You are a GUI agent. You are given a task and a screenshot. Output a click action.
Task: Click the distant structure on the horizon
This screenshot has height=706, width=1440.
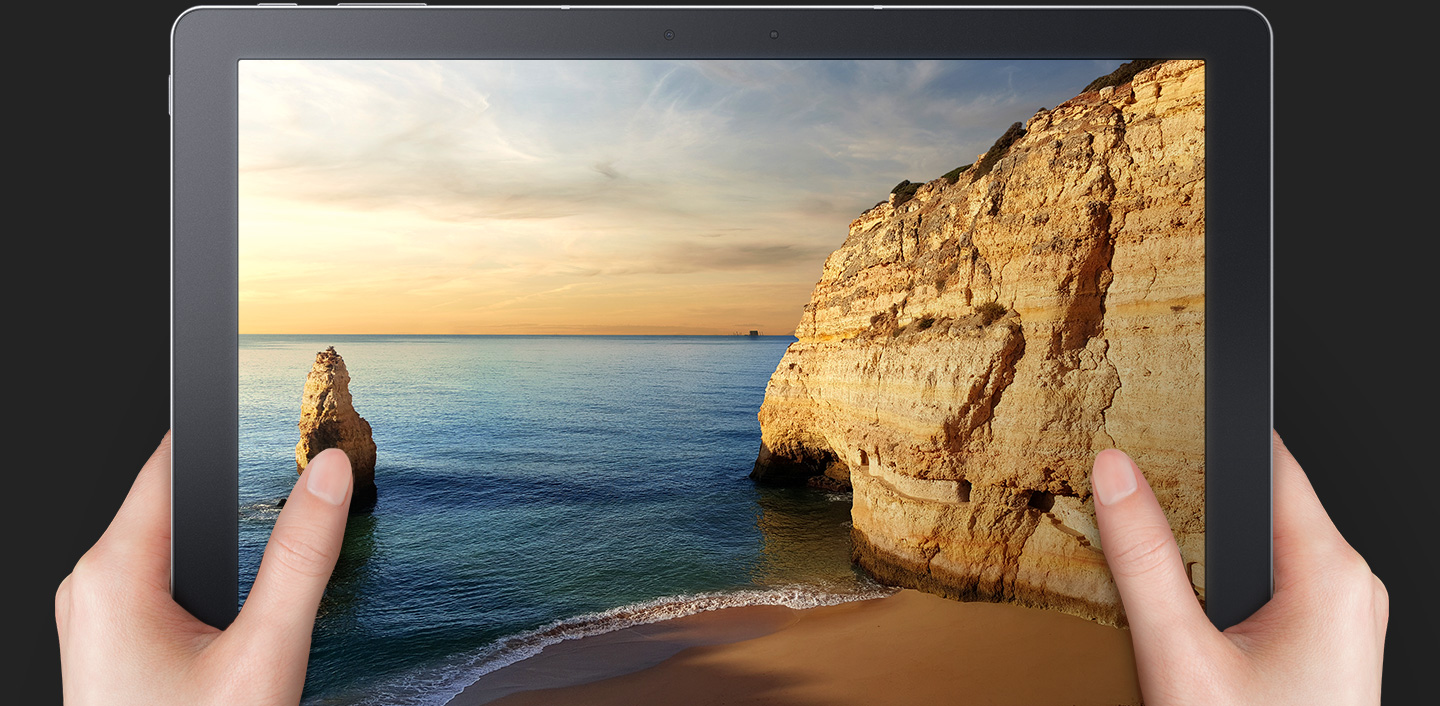point(753,332)
